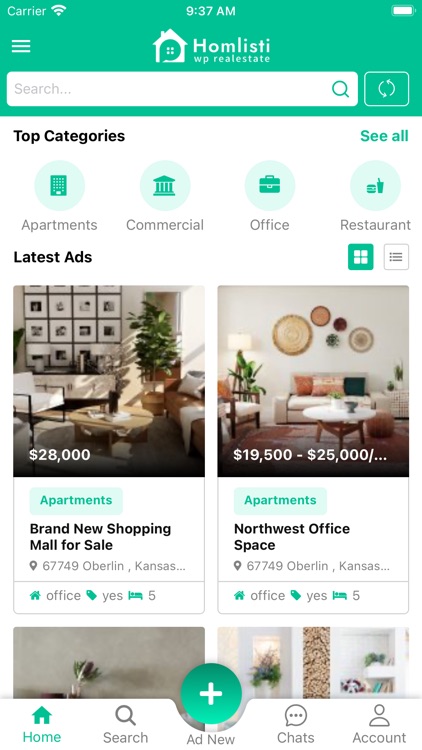The height and width of the screenshot is (750, 422).
Task: Open the $28,000 listing photo
Action: click(x=109, y=381)
